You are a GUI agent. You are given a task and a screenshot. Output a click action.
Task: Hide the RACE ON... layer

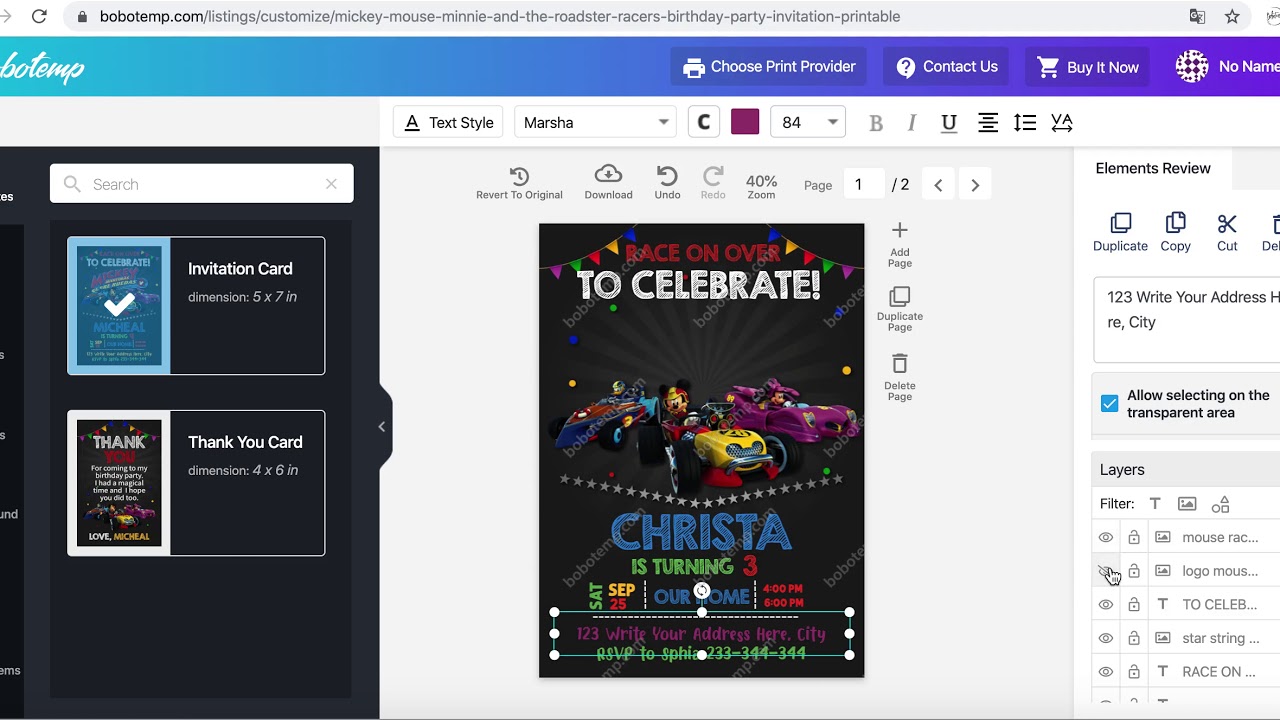[1106, 671]
